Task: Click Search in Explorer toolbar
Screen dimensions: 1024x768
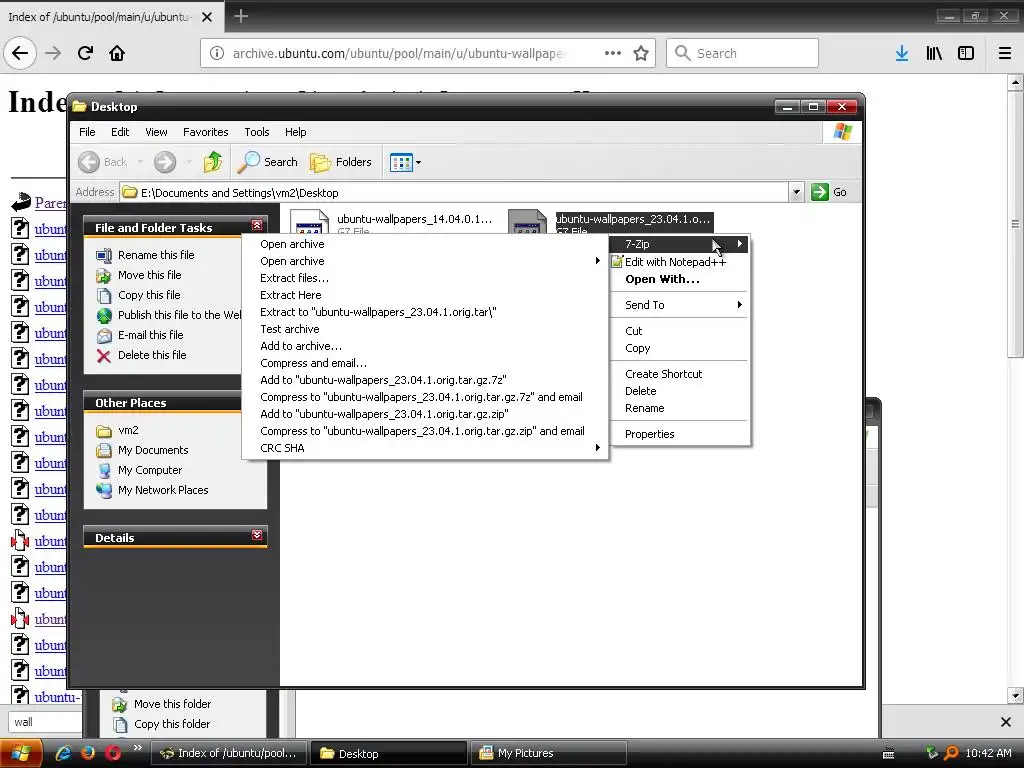Action: click(x=267, y=162)
